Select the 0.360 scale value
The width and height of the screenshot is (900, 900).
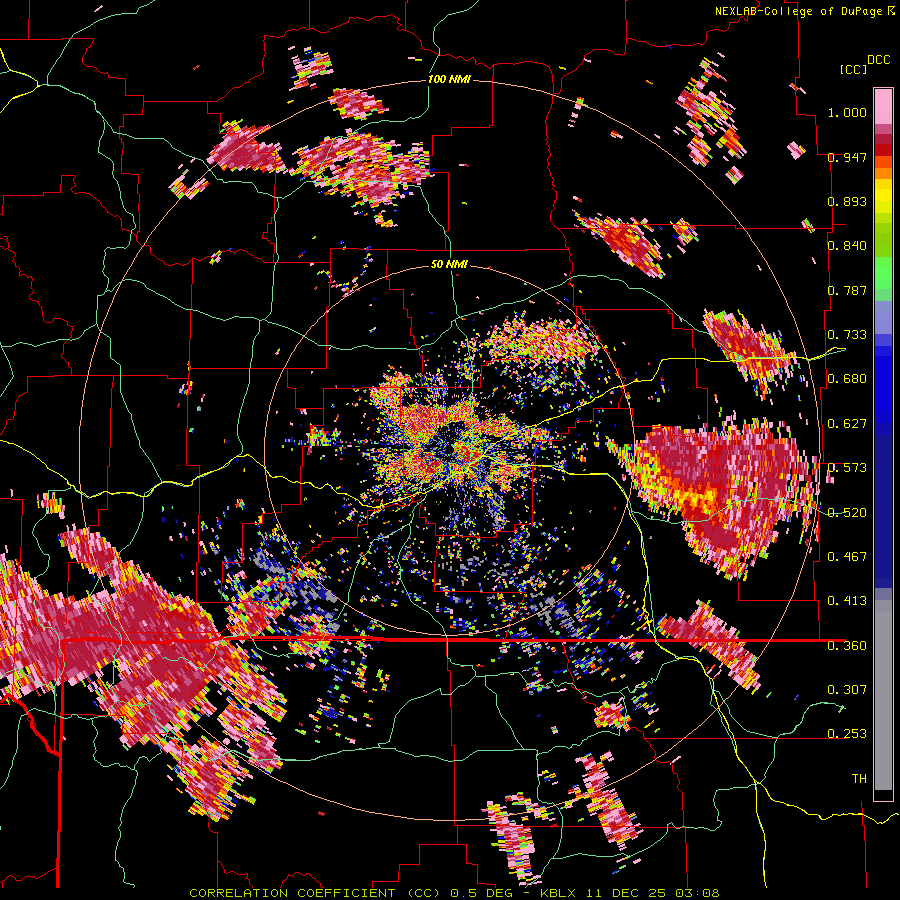tap(847, 646)
